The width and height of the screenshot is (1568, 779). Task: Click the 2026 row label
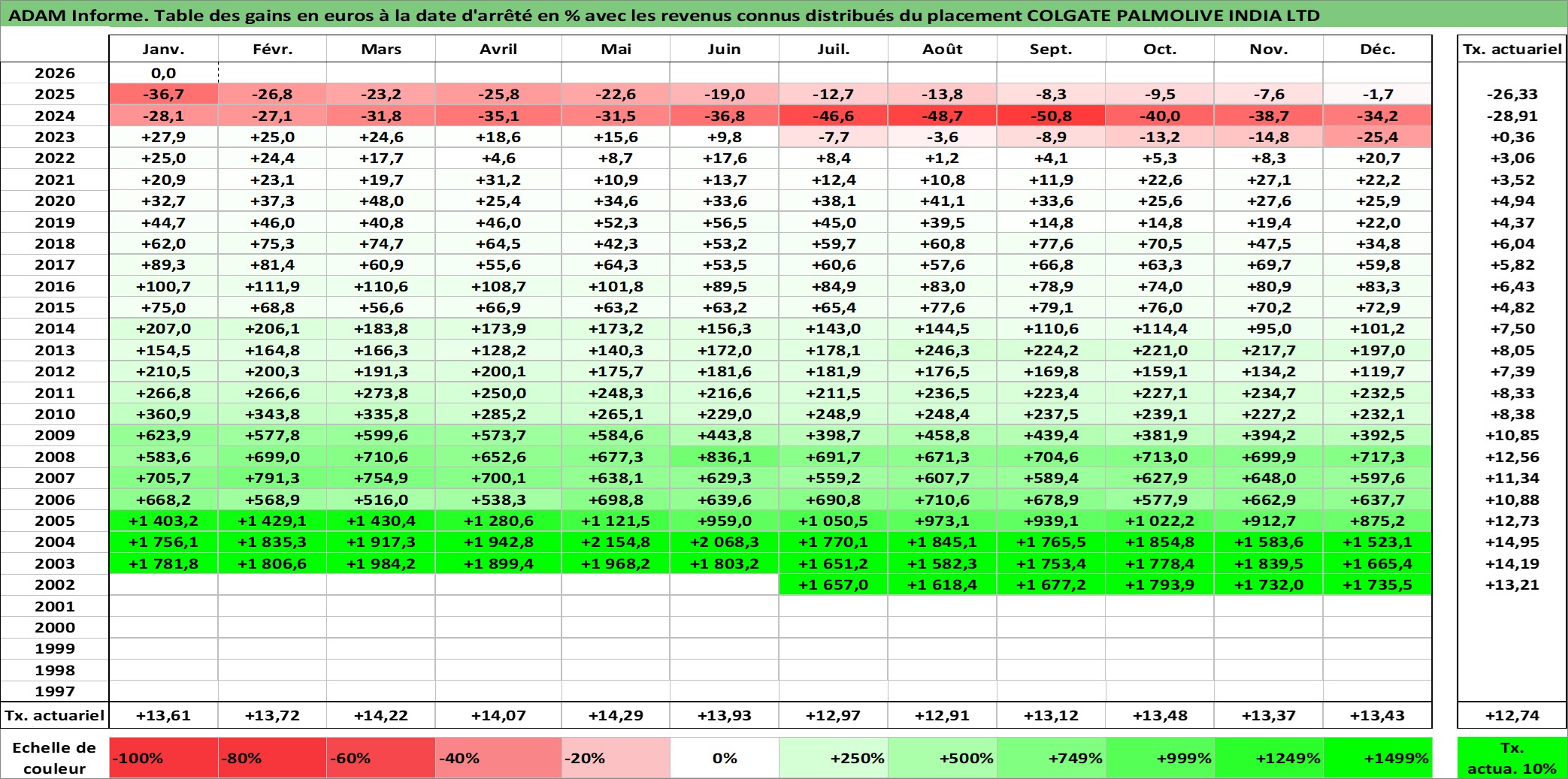[55, 73]
